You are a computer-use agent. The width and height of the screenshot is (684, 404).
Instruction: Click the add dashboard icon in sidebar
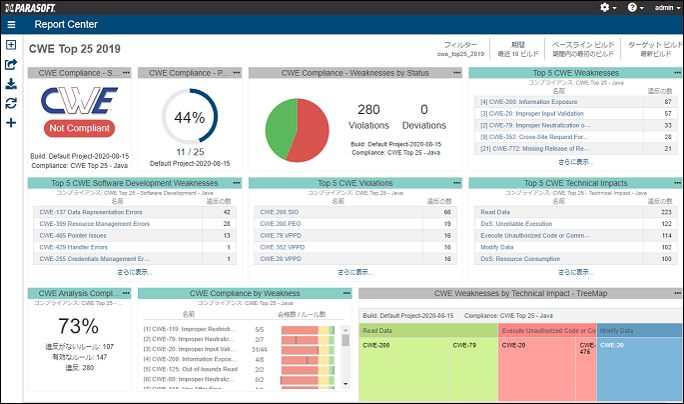(11, 45)
